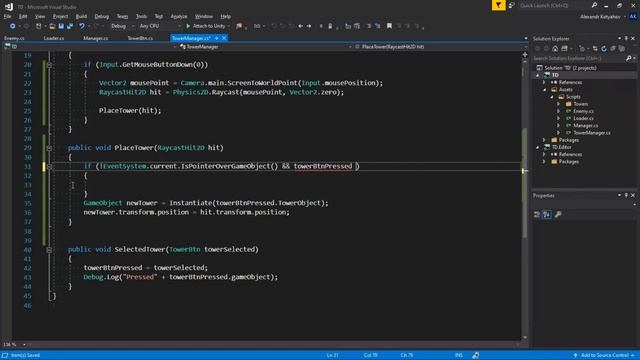Click the account avatar badge
The height and width of the screenshot is (360, 640).
(633, 16)
